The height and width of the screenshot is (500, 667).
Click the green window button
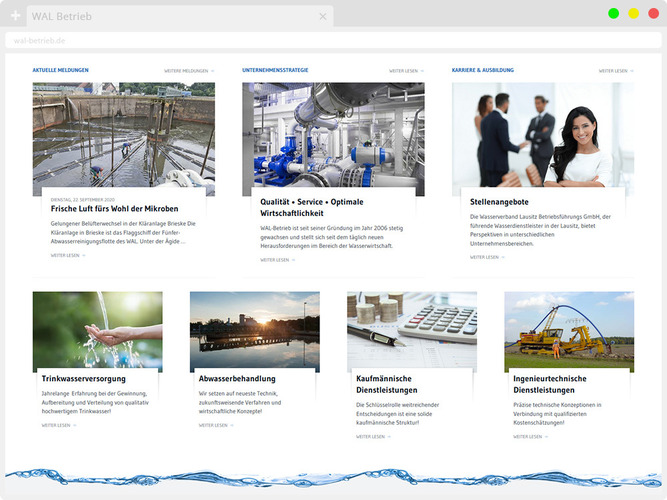(613, 13)
